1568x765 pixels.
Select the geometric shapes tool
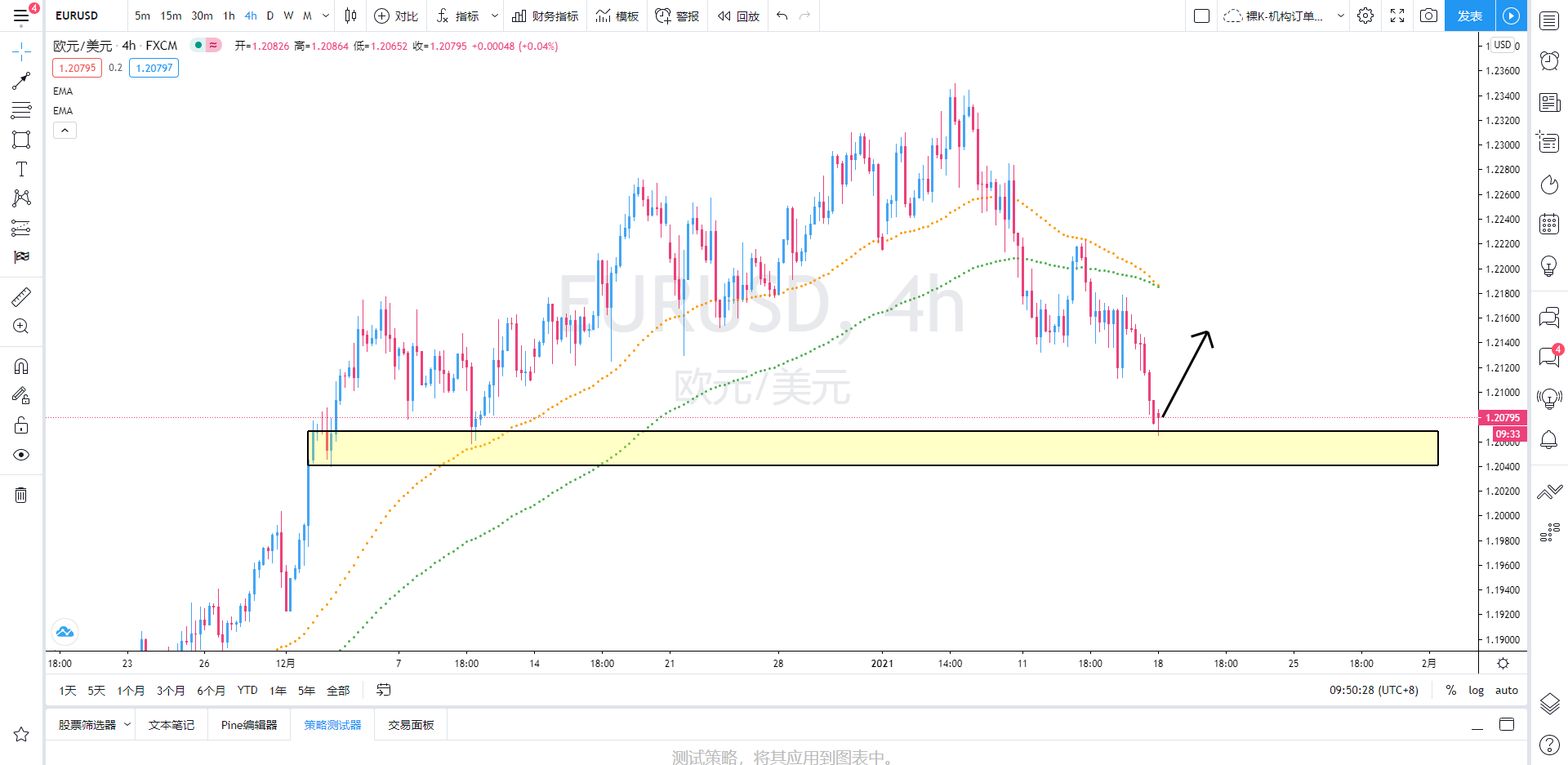[21, 140]
